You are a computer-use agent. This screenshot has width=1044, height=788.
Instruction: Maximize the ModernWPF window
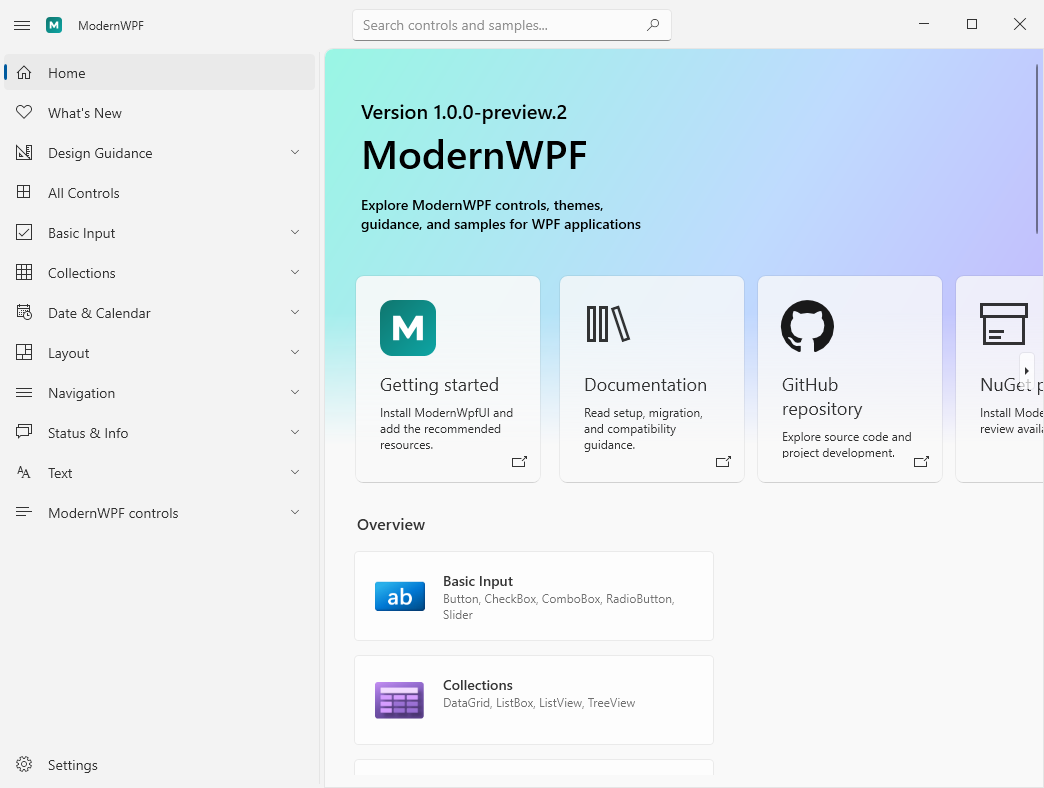972,25
